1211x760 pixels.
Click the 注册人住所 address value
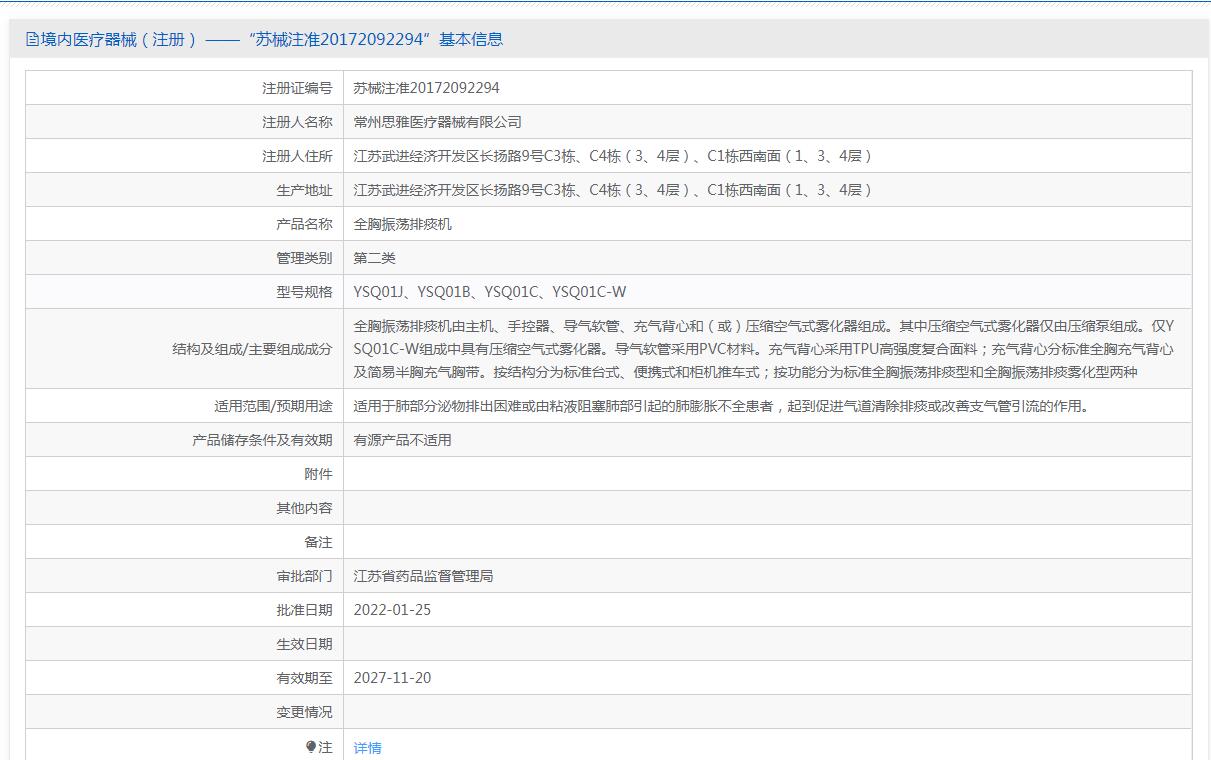coord(612,156)
